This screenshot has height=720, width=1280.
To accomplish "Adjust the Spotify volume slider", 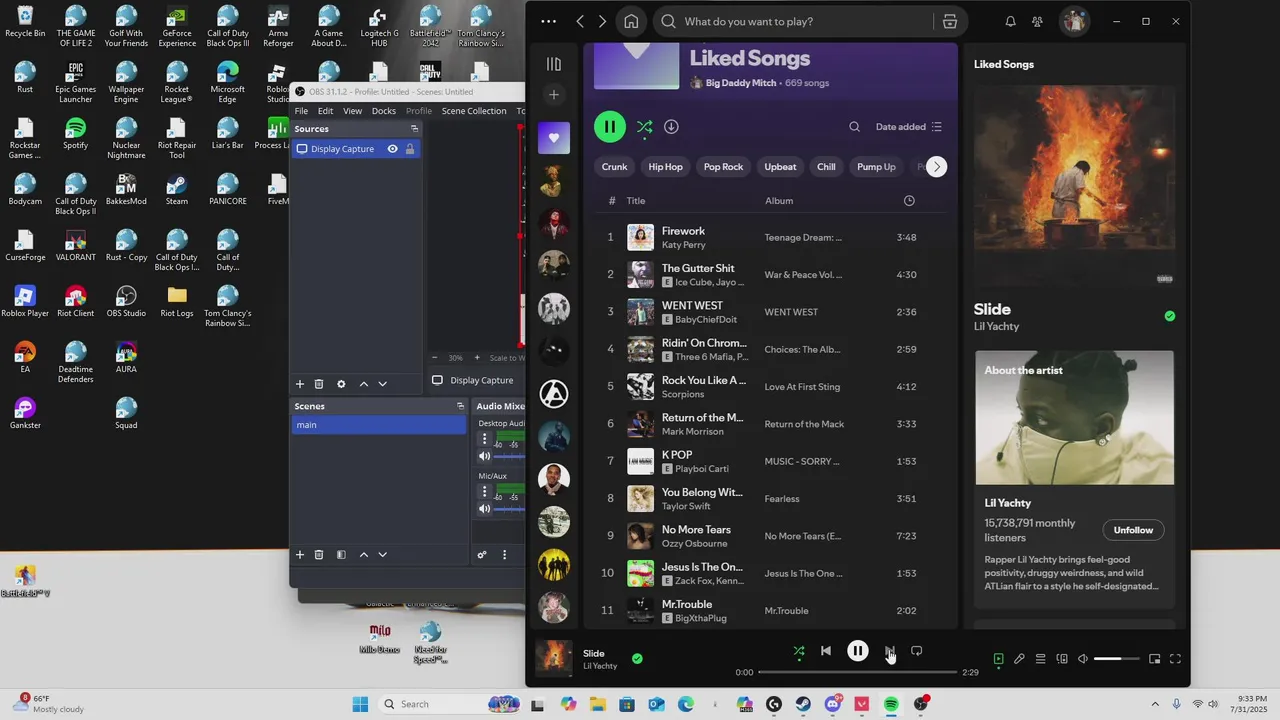I will point(1117,659).
